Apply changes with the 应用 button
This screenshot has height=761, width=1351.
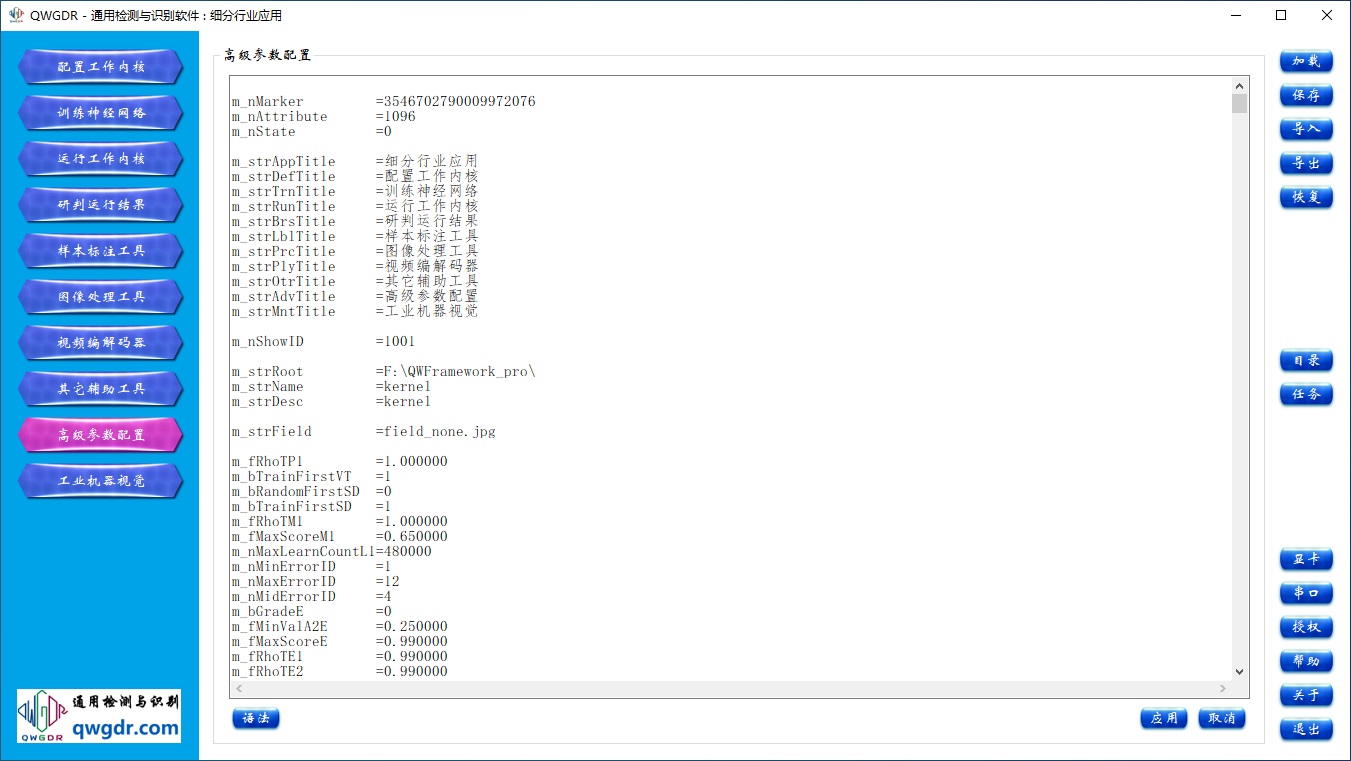(x=1164, y=718)
